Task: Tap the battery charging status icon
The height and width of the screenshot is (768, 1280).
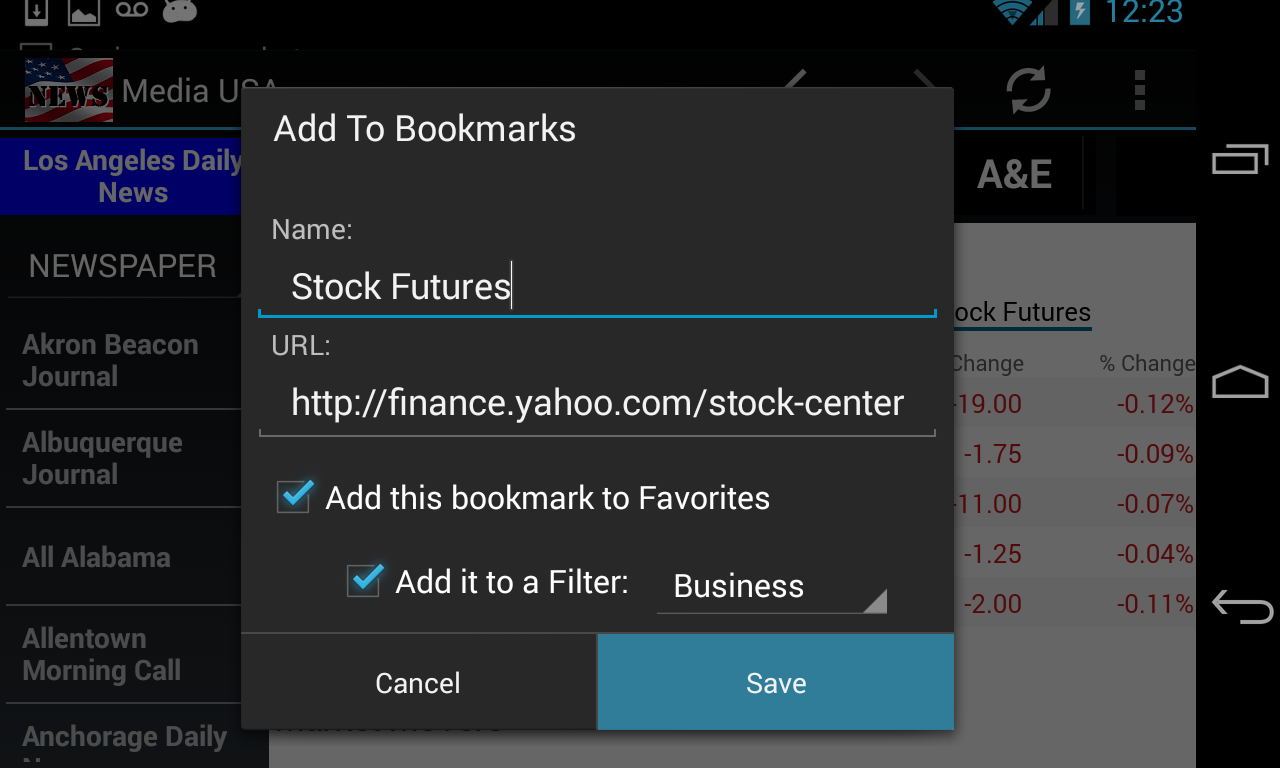Action: (x=1079, y=12)
